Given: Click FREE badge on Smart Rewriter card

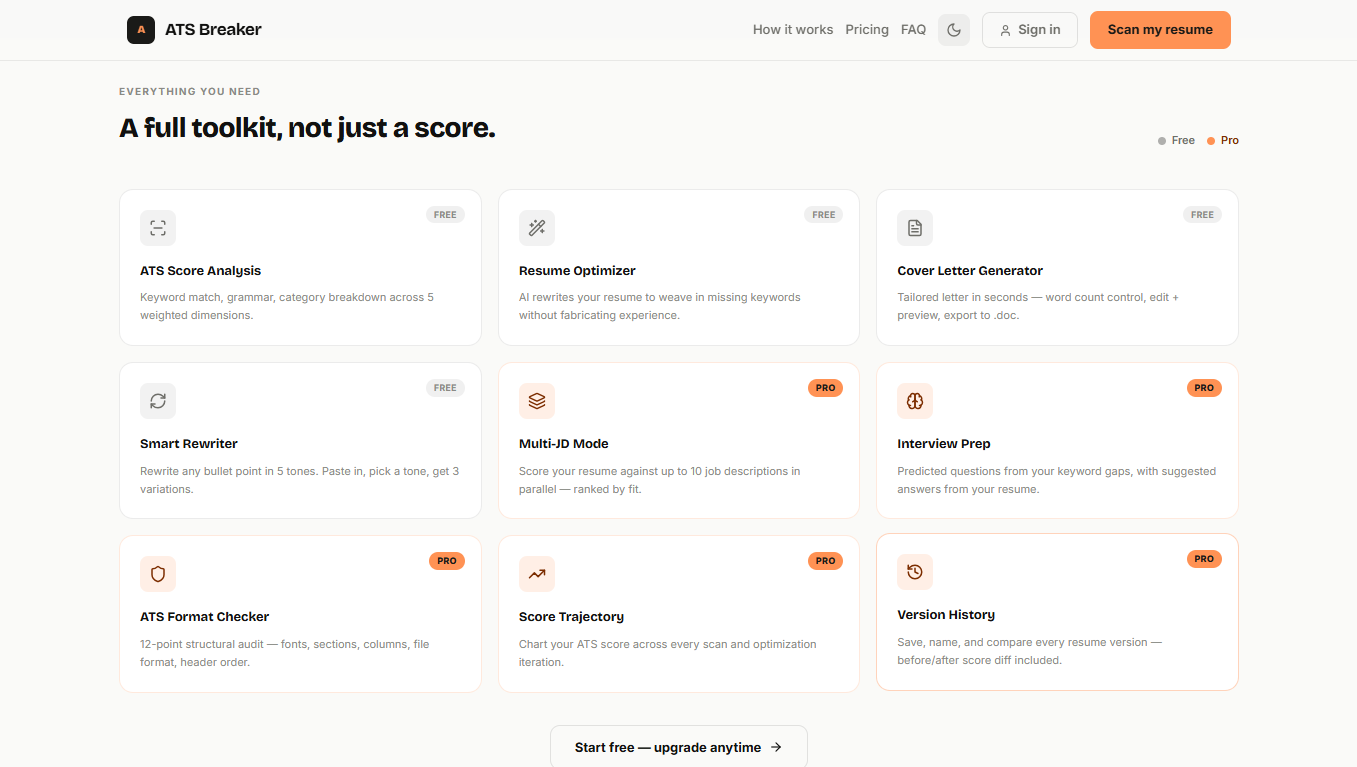Looking at the screenshot, I should click(x=445, y=388).
